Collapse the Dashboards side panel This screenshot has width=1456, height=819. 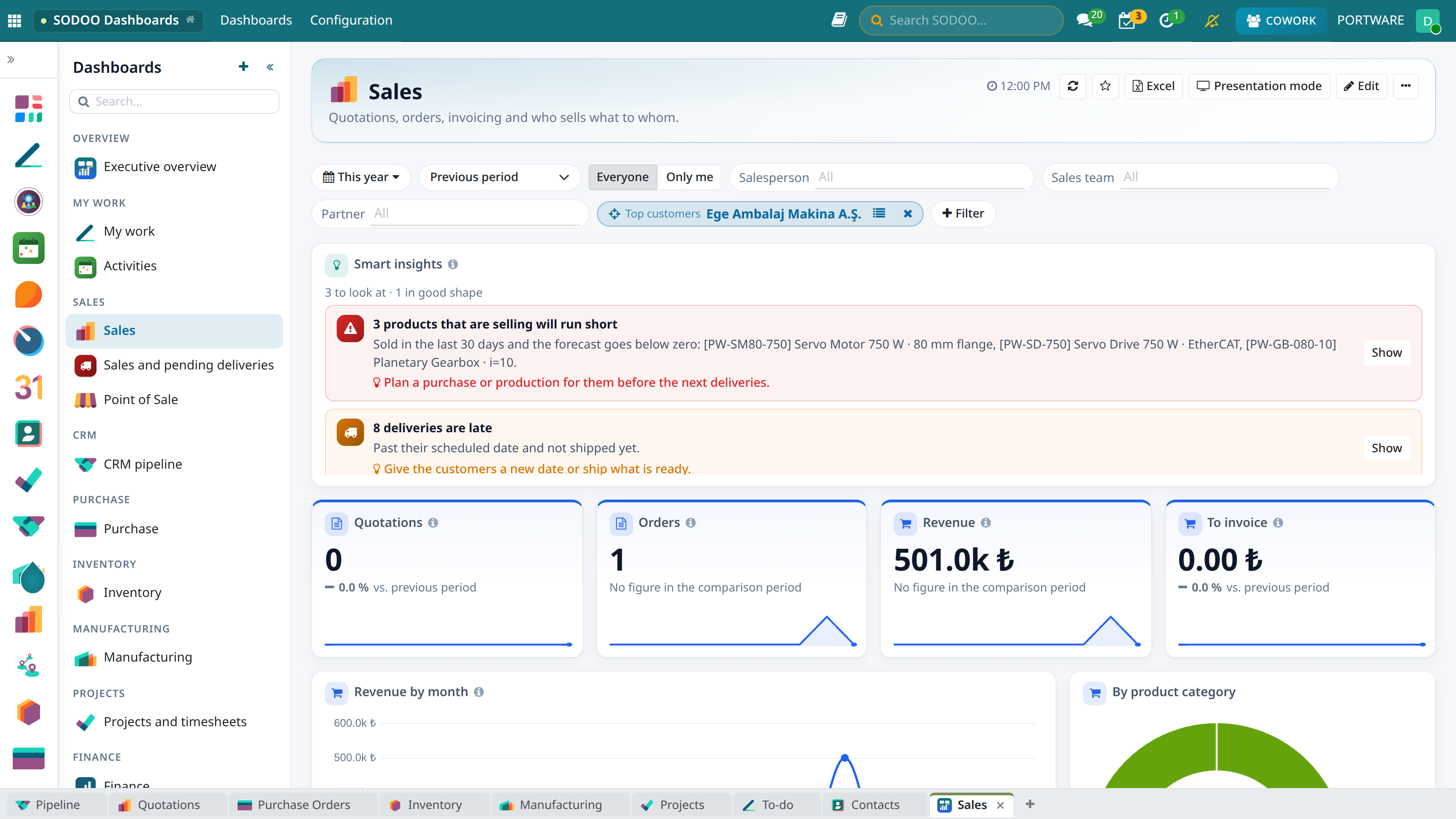coord(270,67)
